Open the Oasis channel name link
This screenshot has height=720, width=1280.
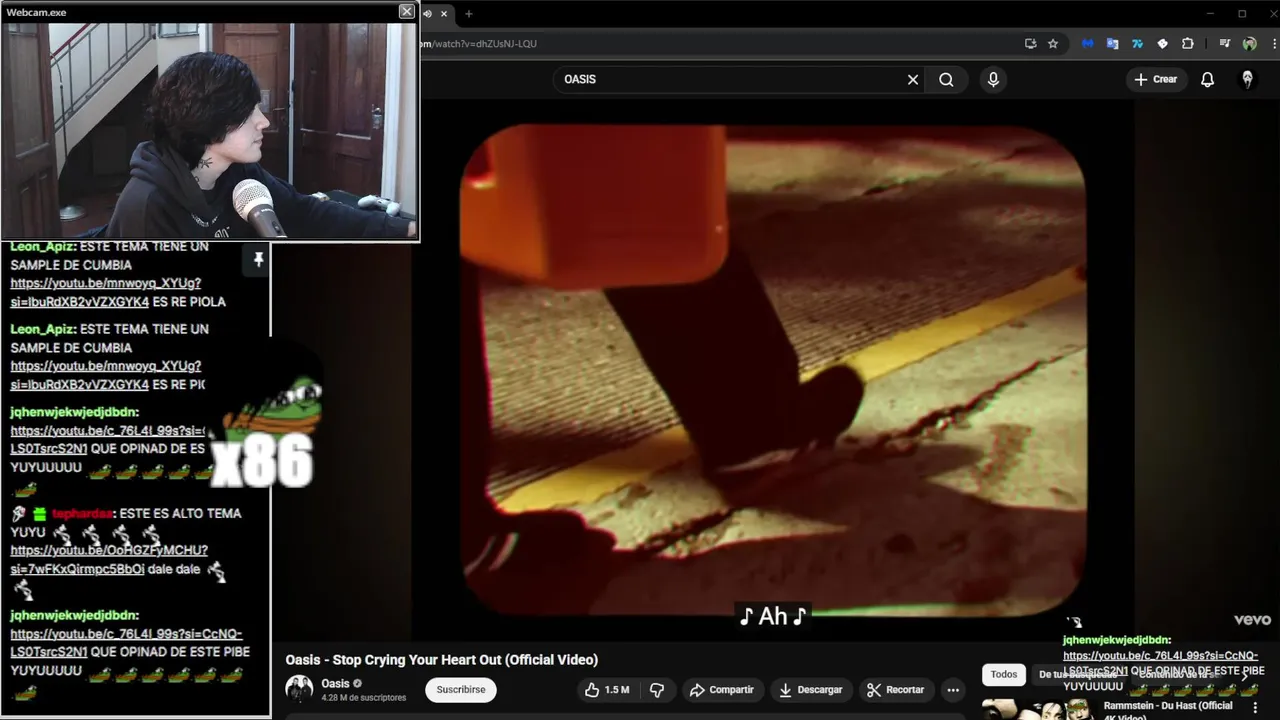pos(335,684)
